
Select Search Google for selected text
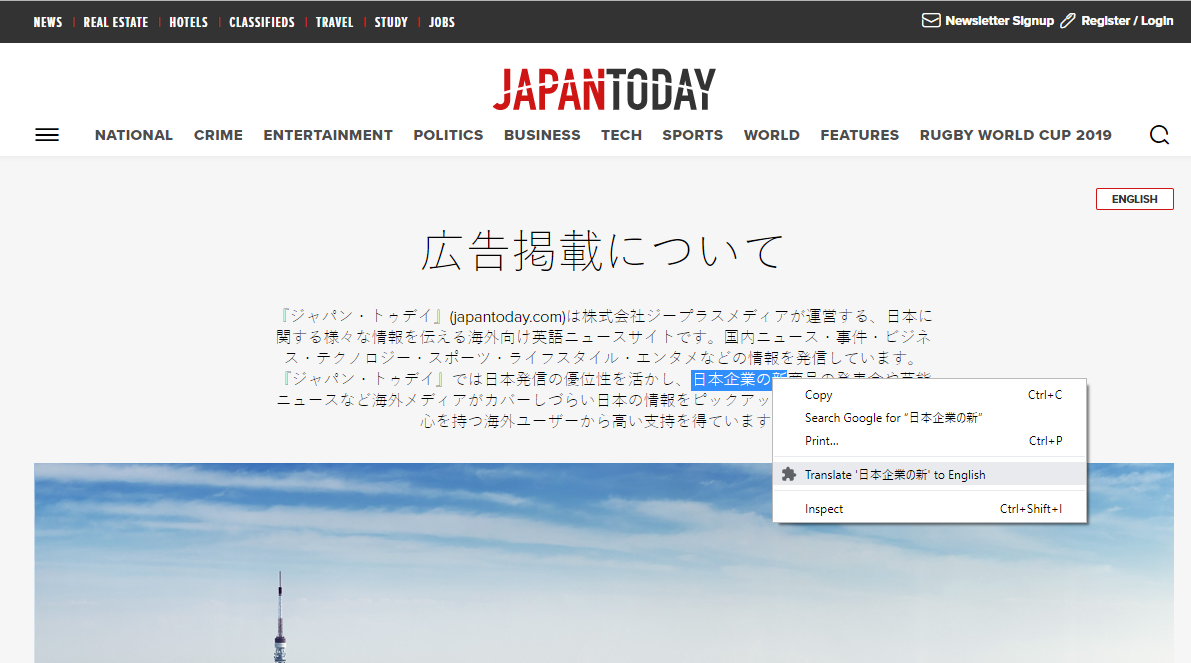(930, 418)
